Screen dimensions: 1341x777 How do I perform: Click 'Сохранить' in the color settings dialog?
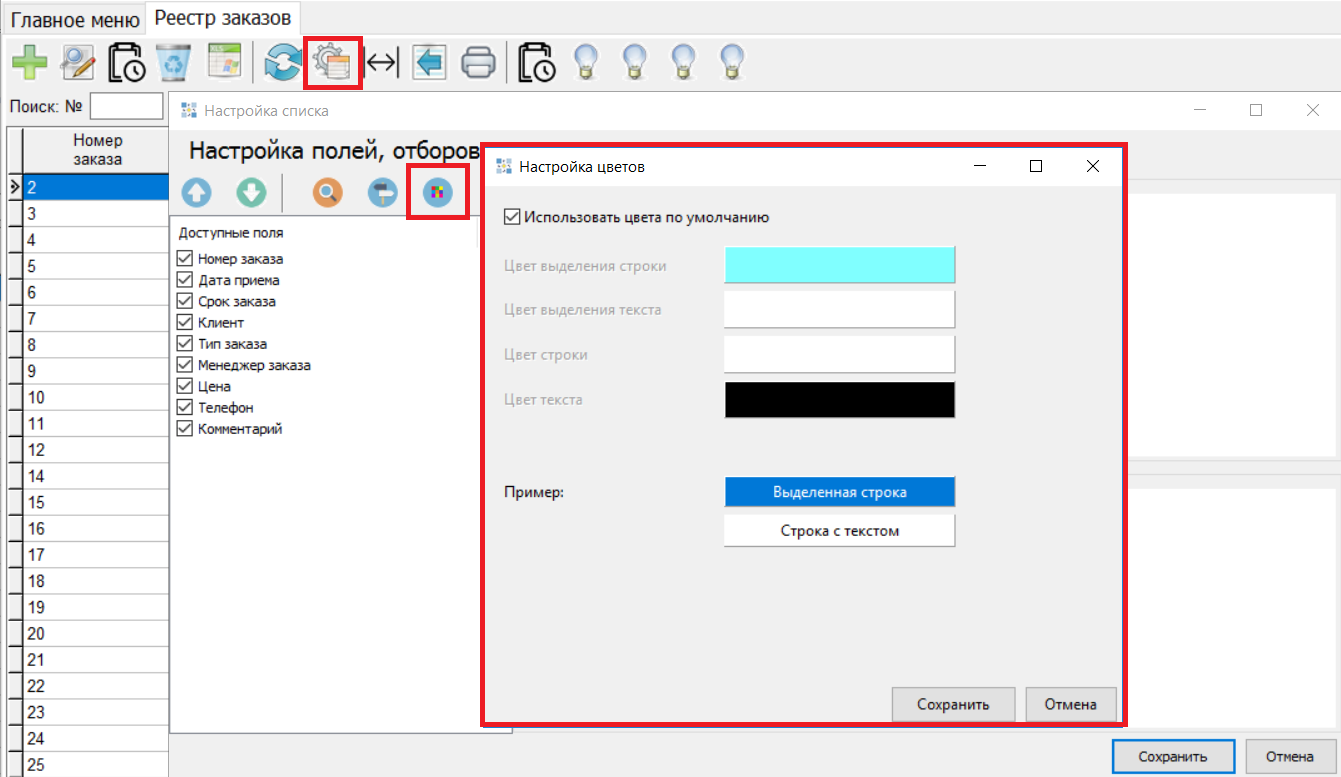(x=953, y=704)
